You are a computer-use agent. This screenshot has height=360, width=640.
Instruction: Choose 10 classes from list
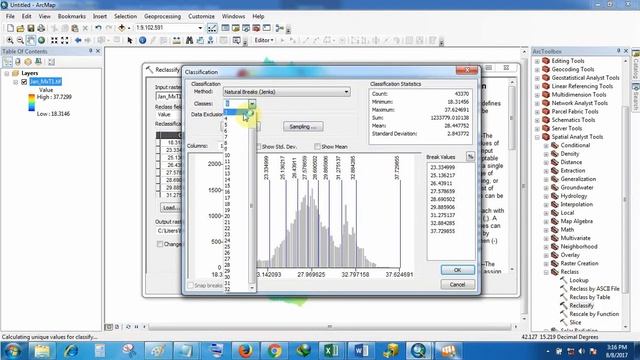(x=236, y=155)
